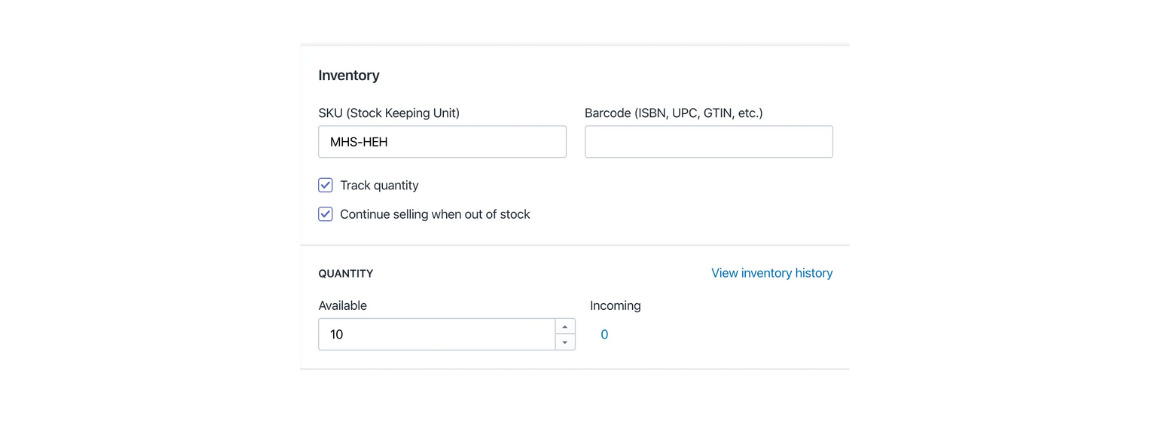Click the Inventory section heading
The image size is (1150, 427).
[349, 75]
